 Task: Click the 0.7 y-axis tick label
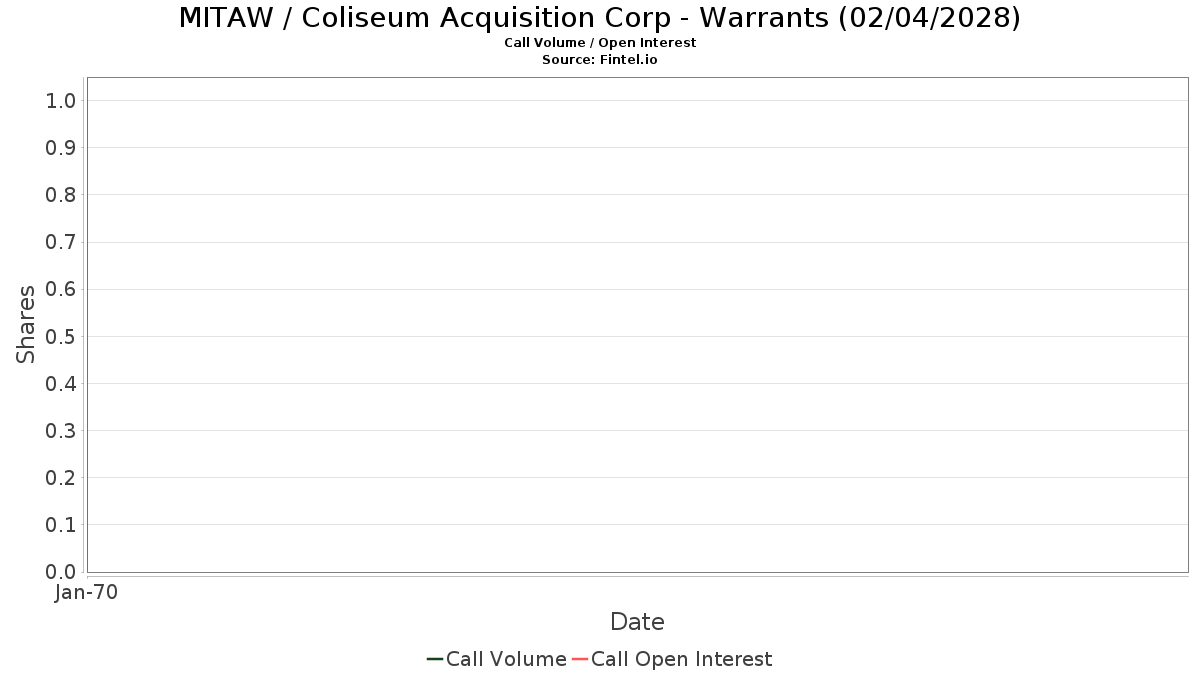click(x=61, y=242)
